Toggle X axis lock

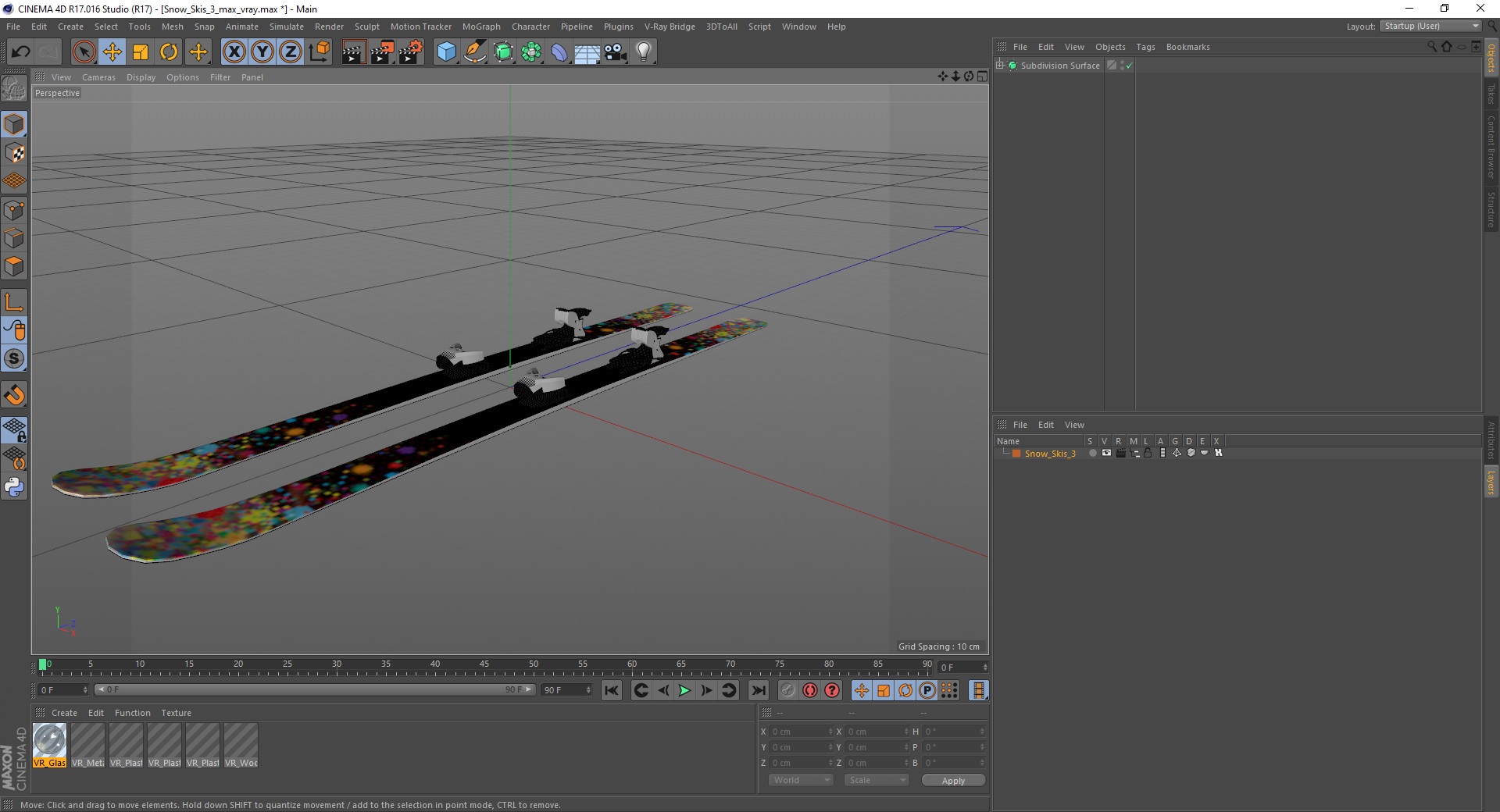pyautogui.click(x=234, y=52)
